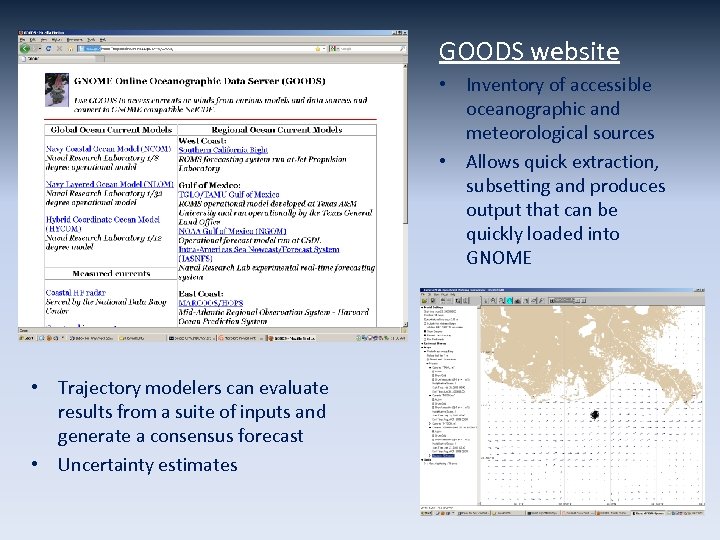The height and width of the screenshot is (540, 720).
Task: Click the 'West Coast:' heading
Action: point(202,141)
